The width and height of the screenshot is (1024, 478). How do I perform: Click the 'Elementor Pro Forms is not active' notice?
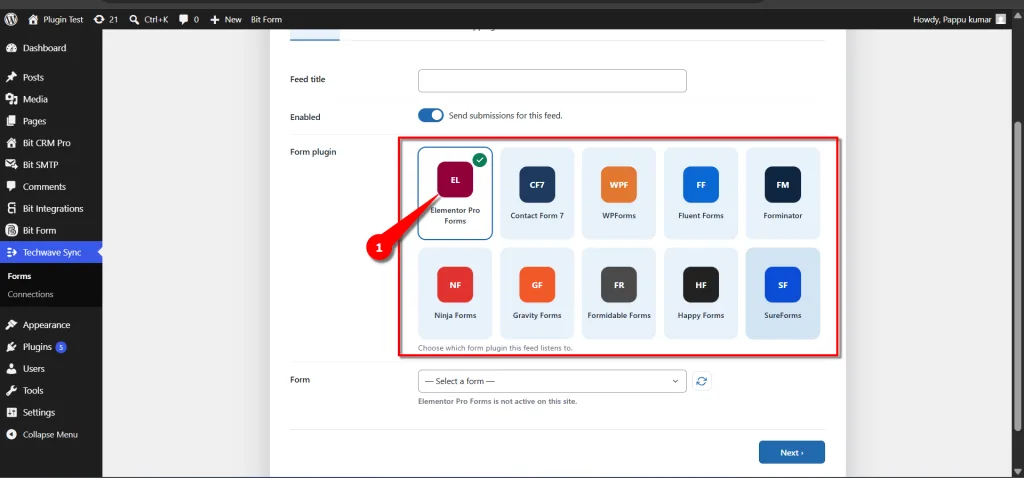pyautogui.click(x=498, y=402)
